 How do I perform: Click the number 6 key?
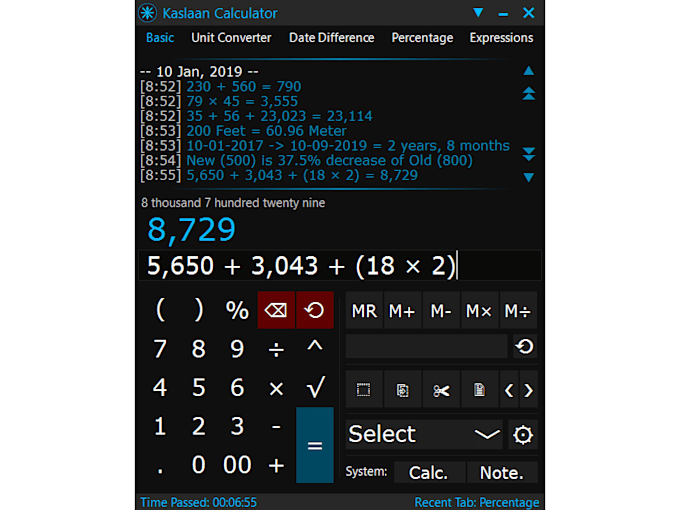pos(237,388)
